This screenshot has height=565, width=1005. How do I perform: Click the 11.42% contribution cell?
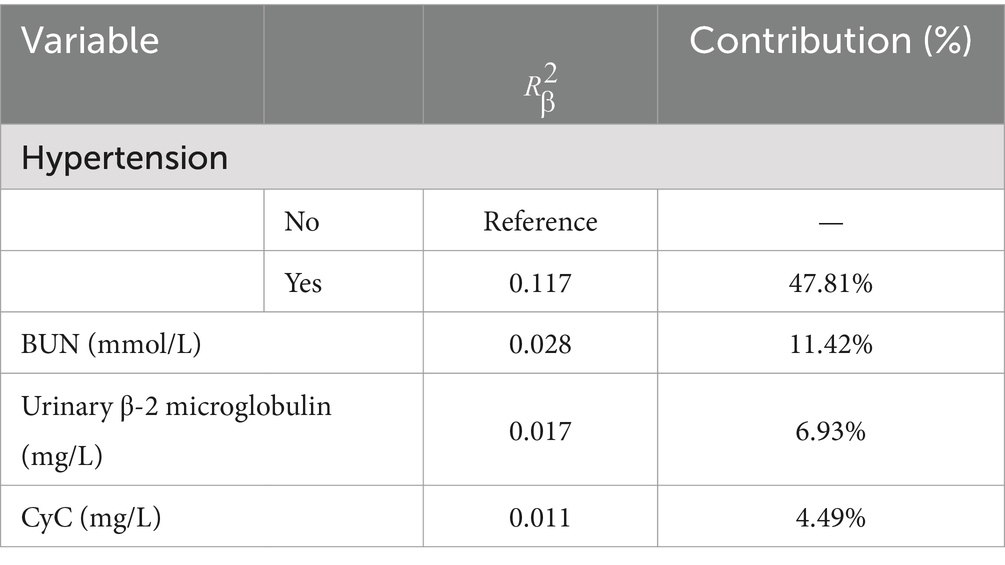tap(831, 344)
